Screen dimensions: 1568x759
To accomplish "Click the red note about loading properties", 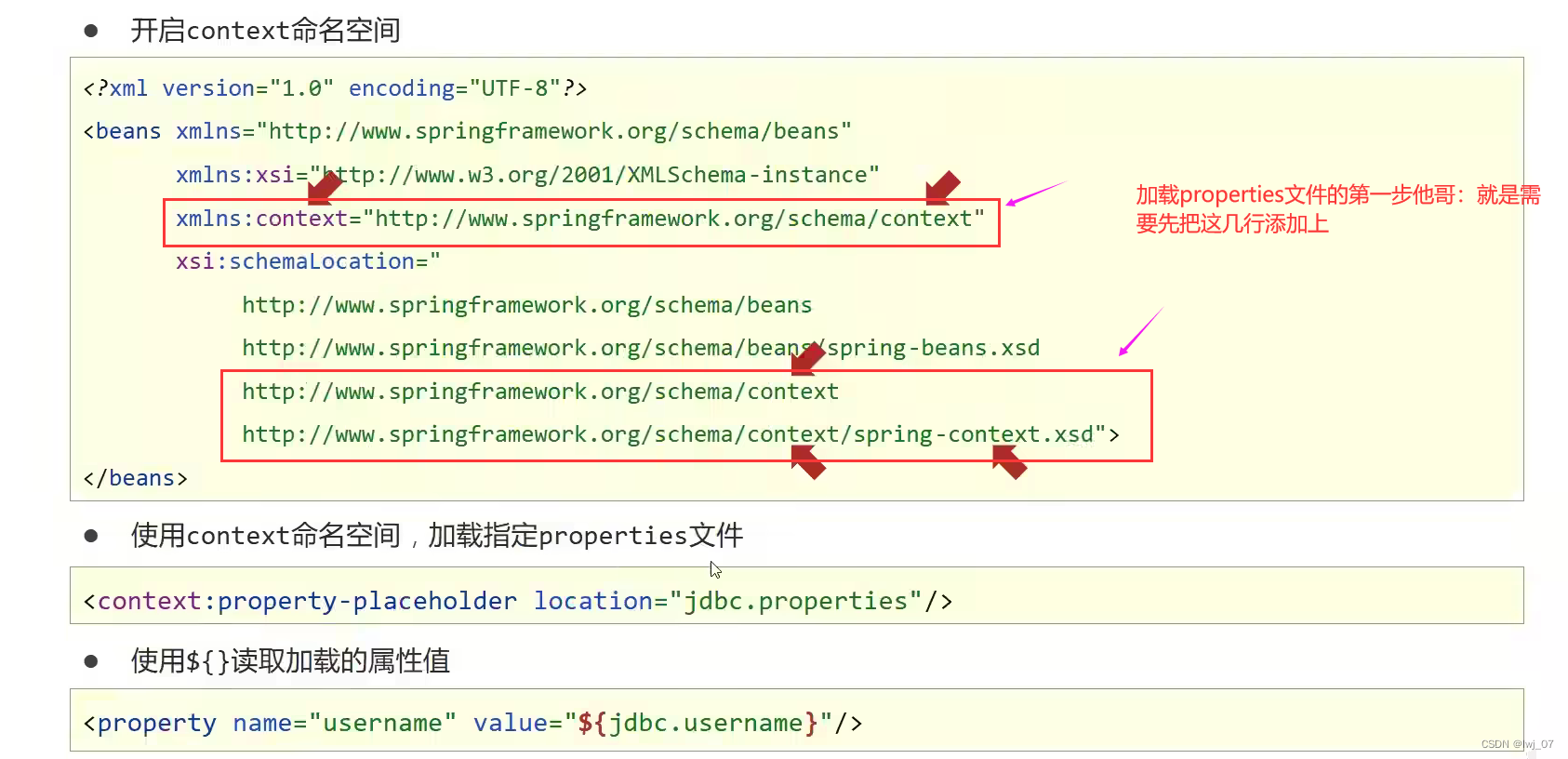I will [x=1337, y=209].
